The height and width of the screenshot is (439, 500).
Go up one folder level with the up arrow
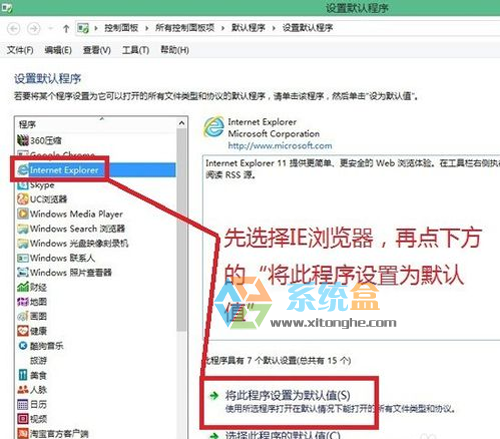pos(66,29)
